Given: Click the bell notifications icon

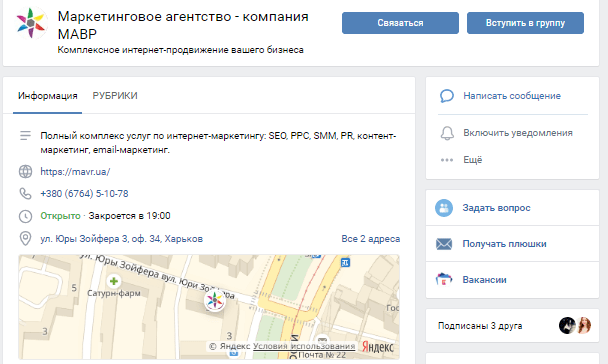Looking at the screenshot, I should coord(447,133).
